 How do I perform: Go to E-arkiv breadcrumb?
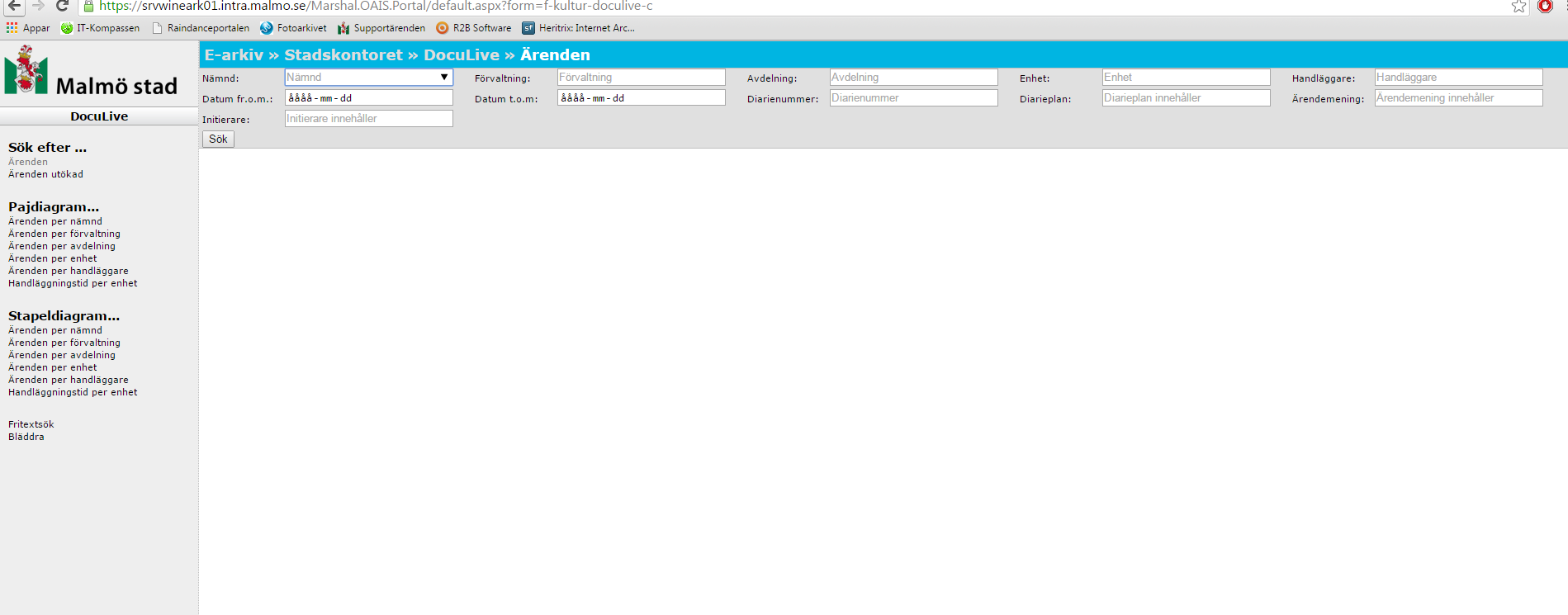click(234, 54)
